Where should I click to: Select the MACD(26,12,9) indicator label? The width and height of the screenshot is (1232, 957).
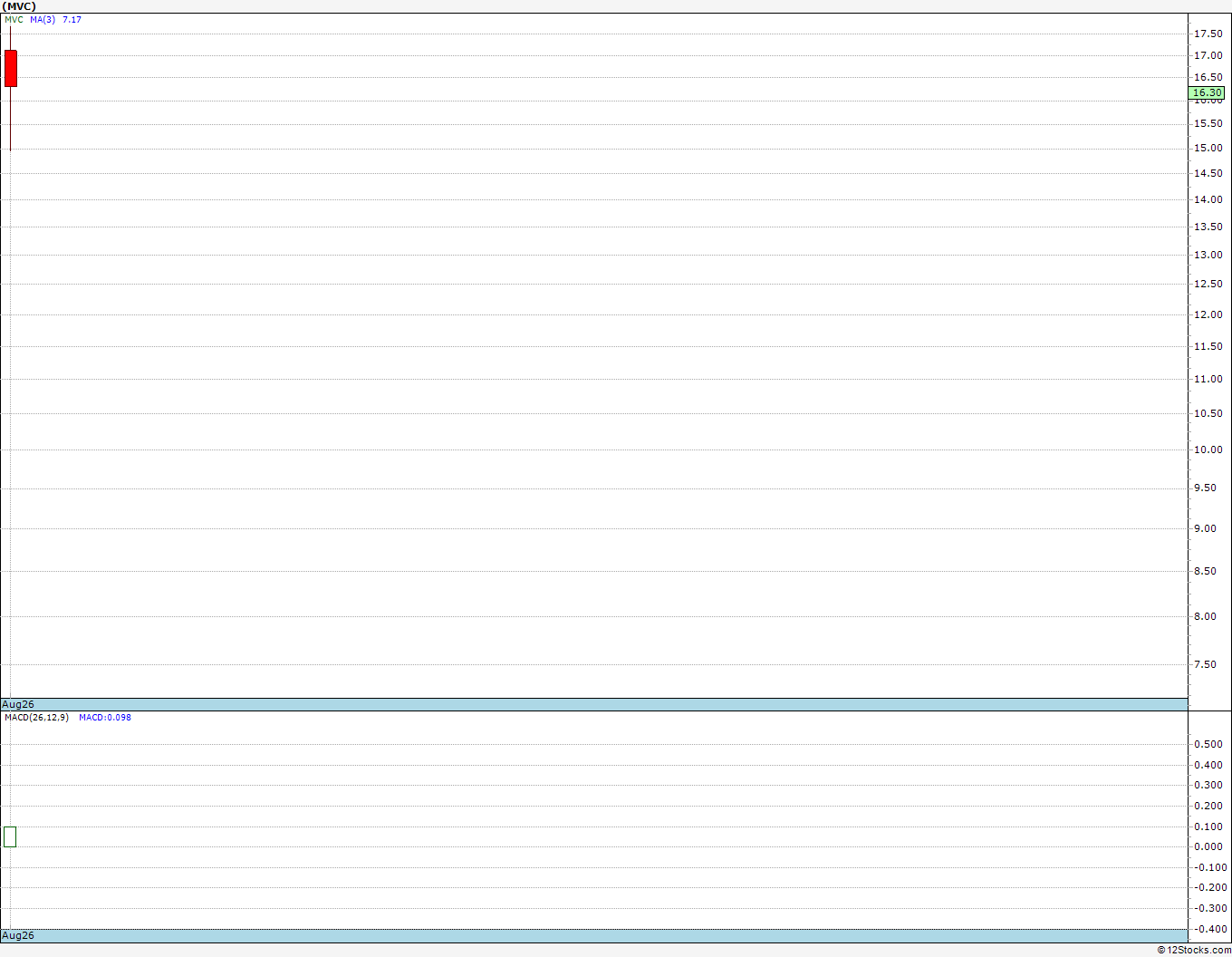click(36, 718)
